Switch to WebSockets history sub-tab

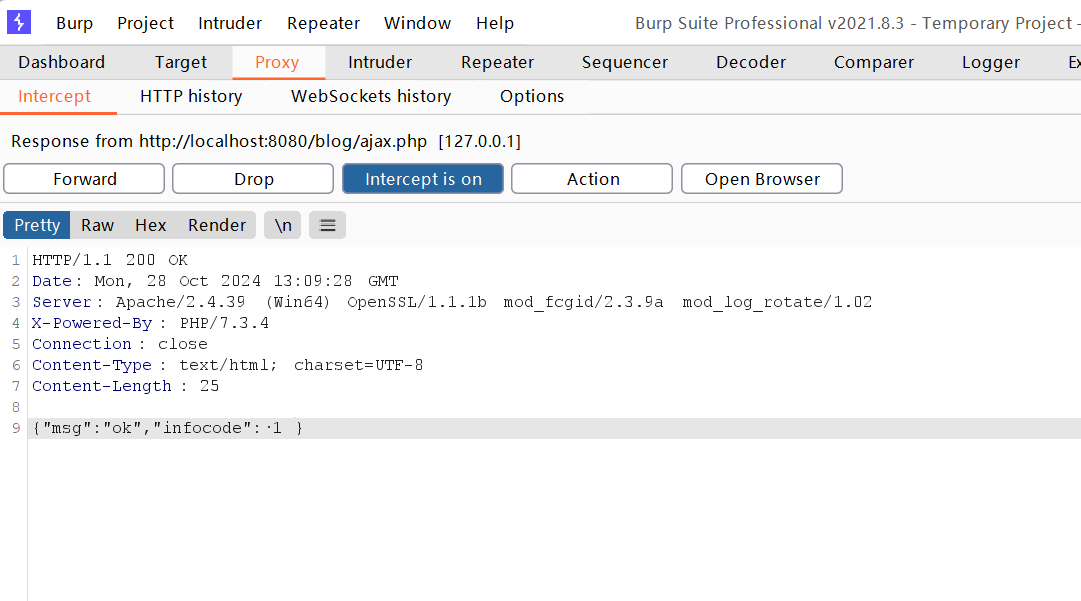pos(371,96)
